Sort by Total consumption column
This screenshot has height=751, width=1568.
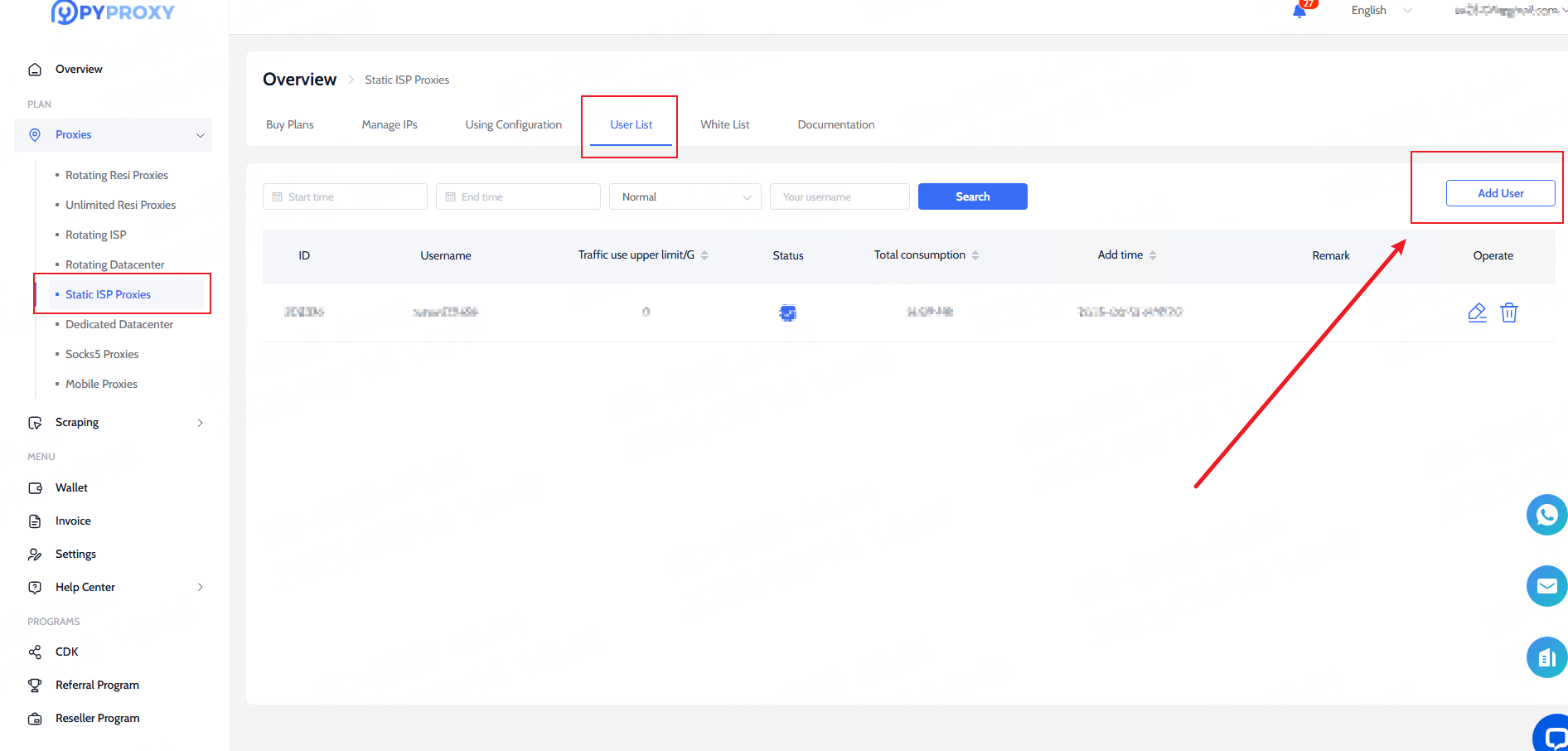pos(975,255)
